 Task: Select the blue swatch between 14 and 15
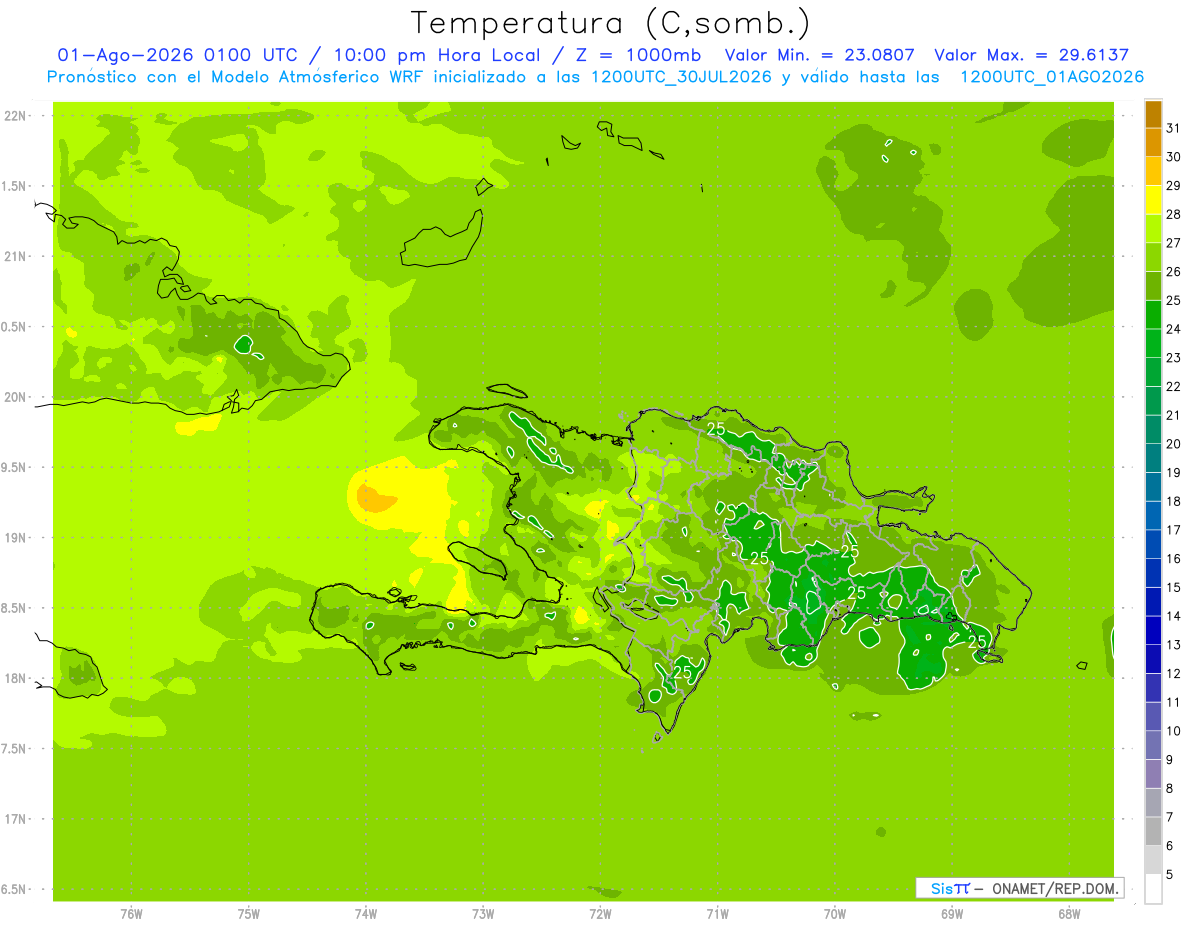tap(1153, 602)
